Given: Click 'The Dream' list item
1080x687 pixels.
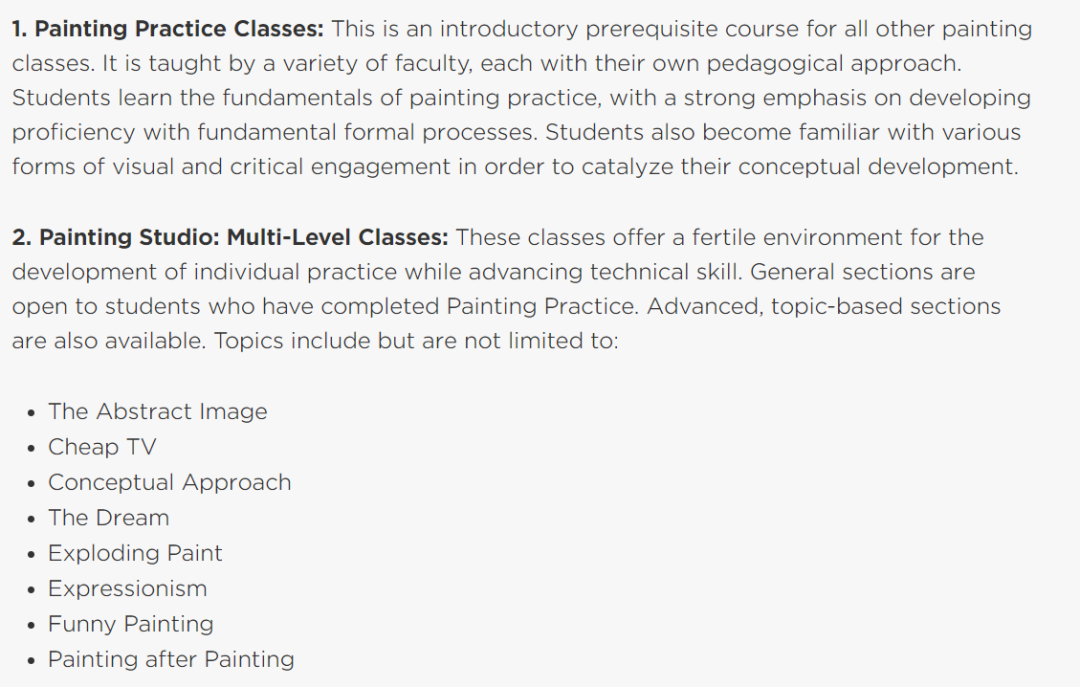Looking at the screenshot, I should point(109,517).
